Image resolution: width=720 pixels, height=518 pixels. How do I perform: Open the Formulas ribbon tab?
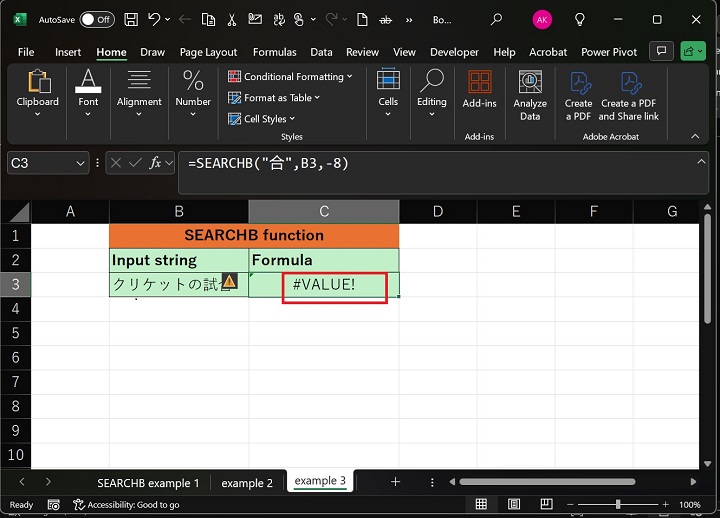pos(274,52)
